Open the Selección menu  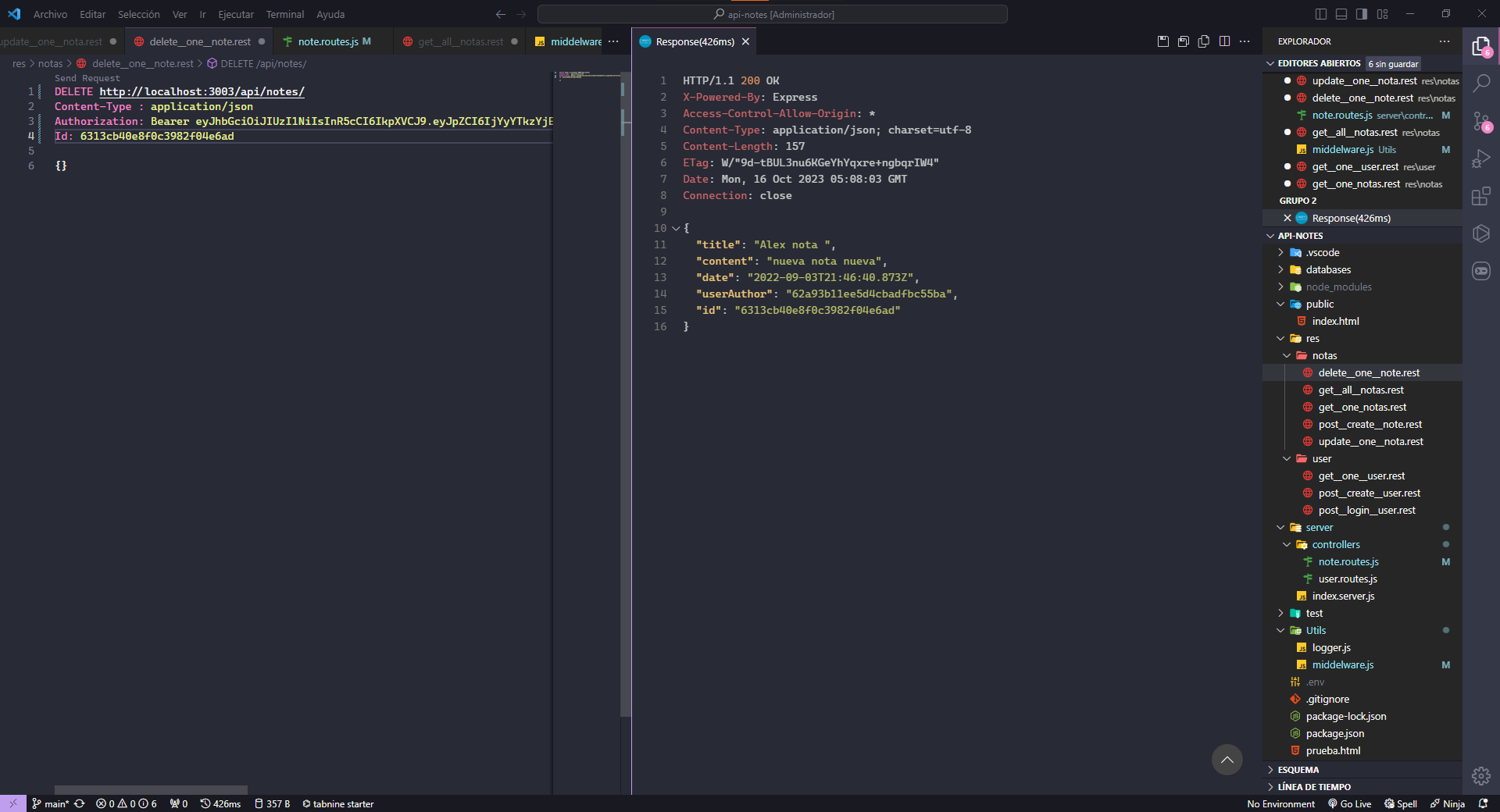pos(138,14)
